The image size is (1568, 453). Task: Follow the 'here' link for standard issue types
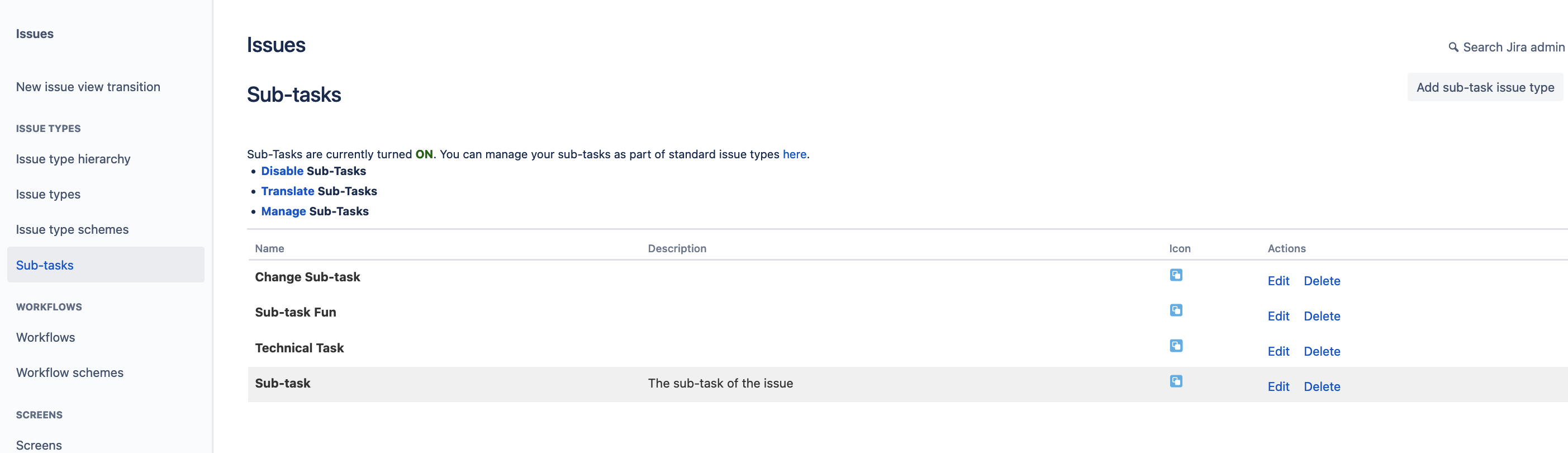795,154
